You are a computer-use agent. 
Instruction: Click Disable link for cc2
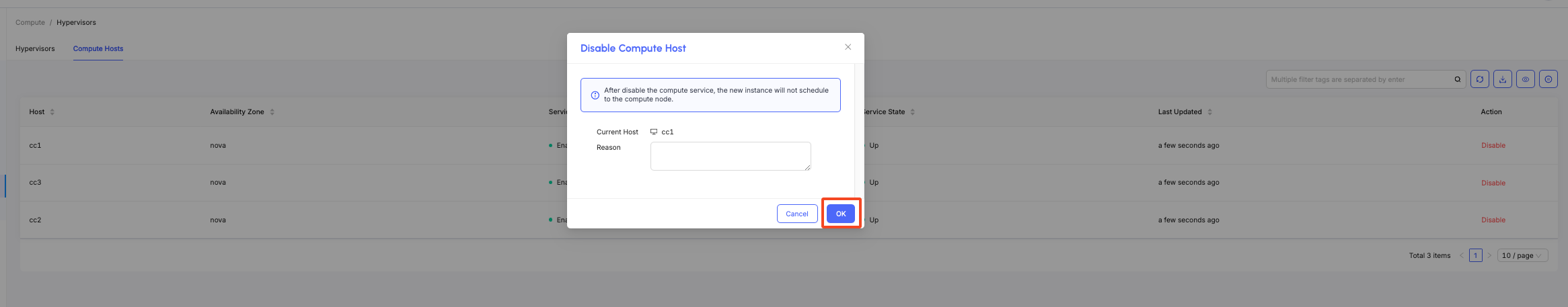[1493, 220]
